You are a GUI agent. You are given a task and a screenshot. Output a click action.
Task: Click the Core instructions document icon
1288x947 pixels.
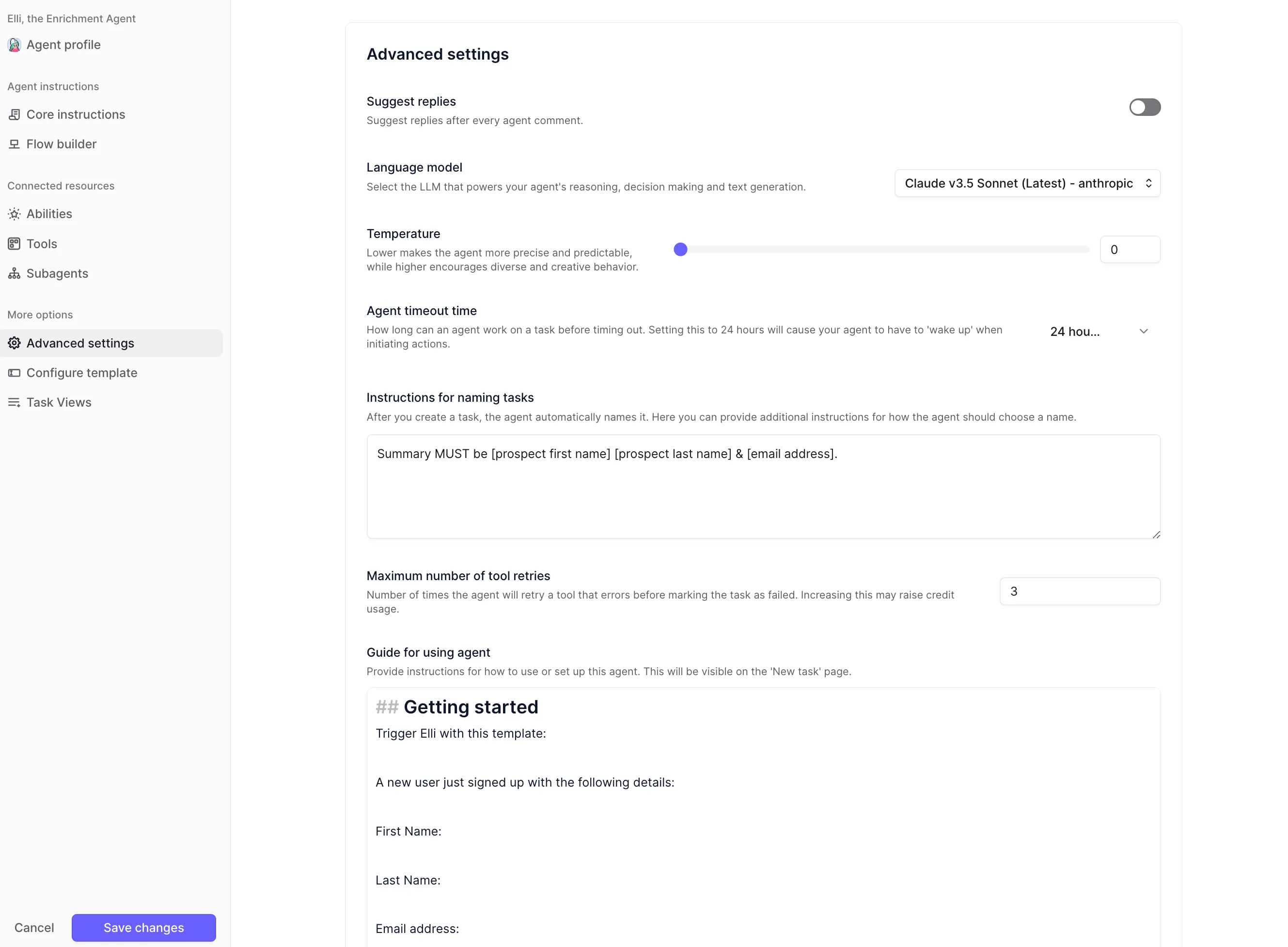click(15, 115)
